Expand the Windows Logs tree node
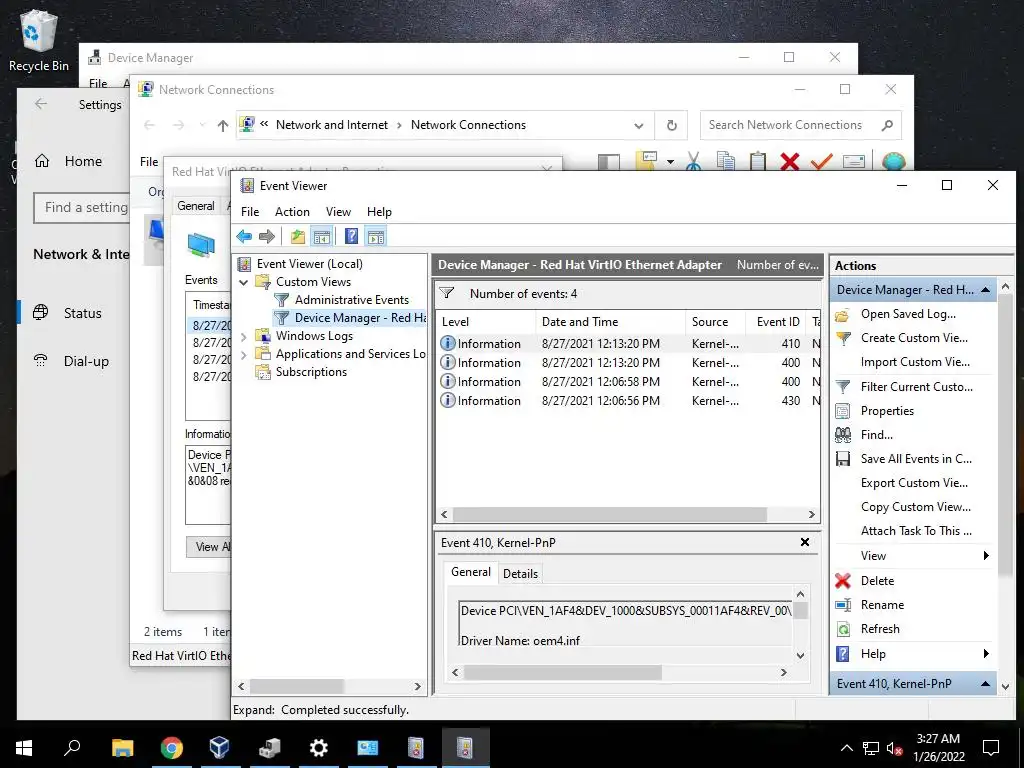The height and width of the screenshot is (768, 1024). [244, 336]
